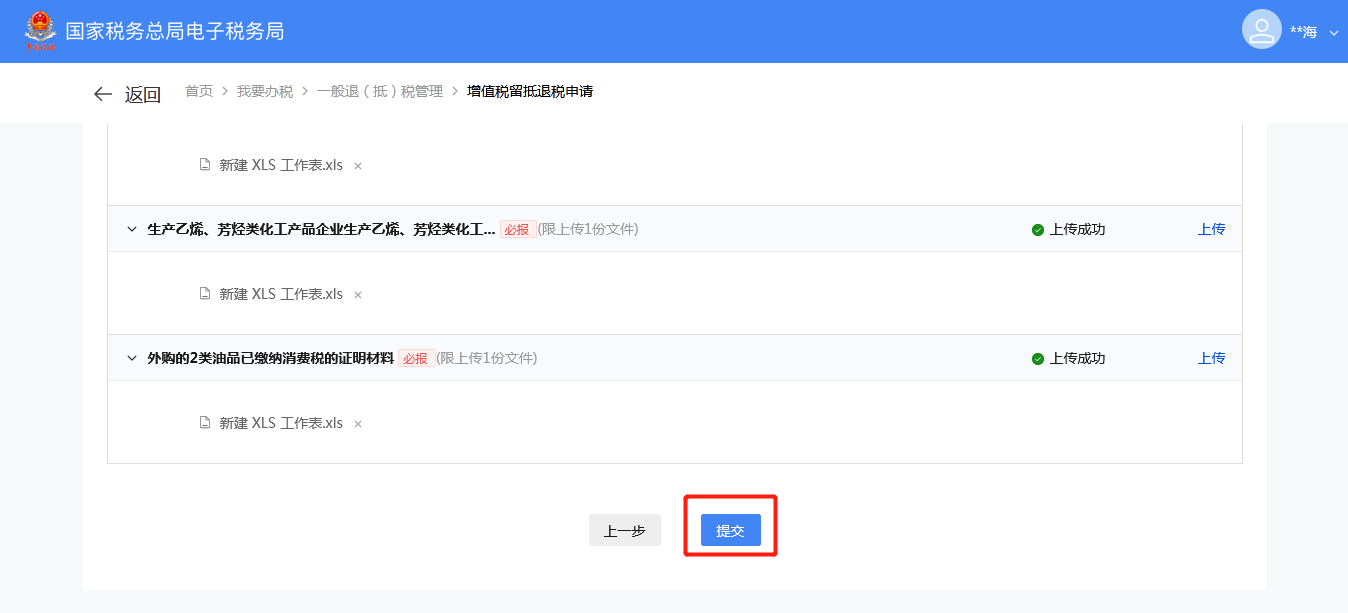The height and width of the screenshot is (613, 1348).
Task: Click the national tax bureau emblem logo
Action: pos(40,31)
